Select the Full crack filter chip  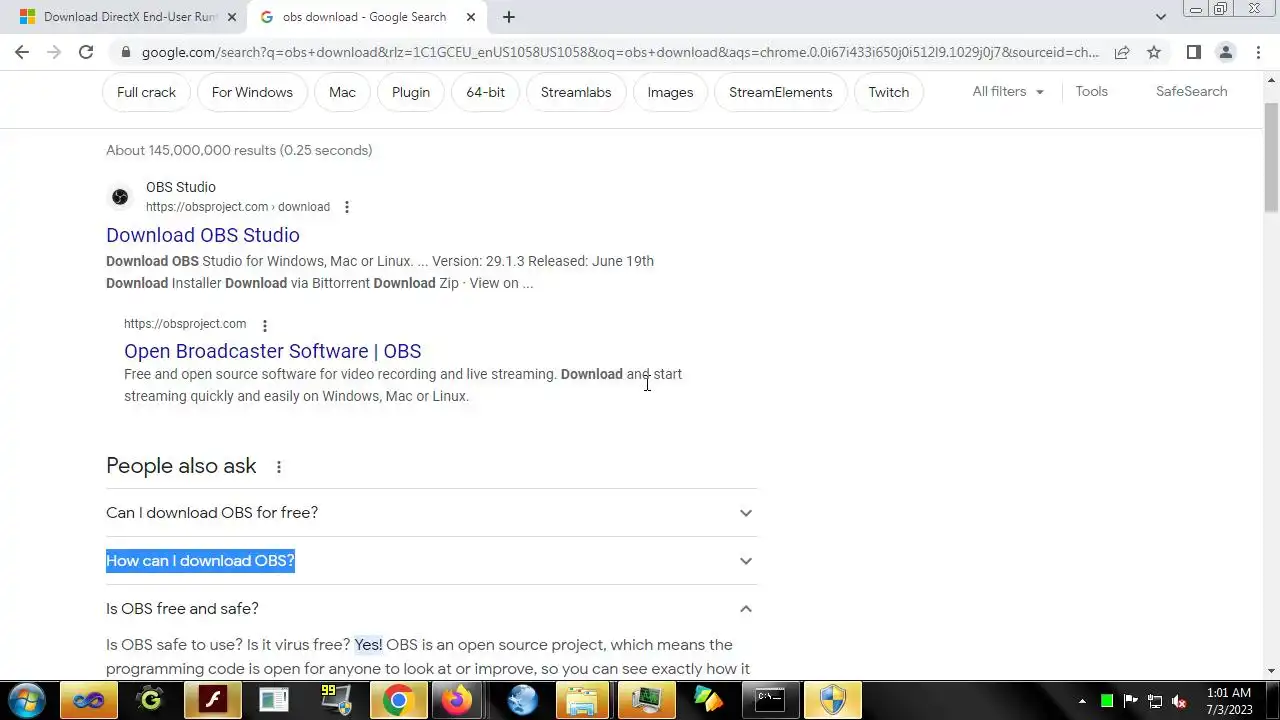point(146,92)
